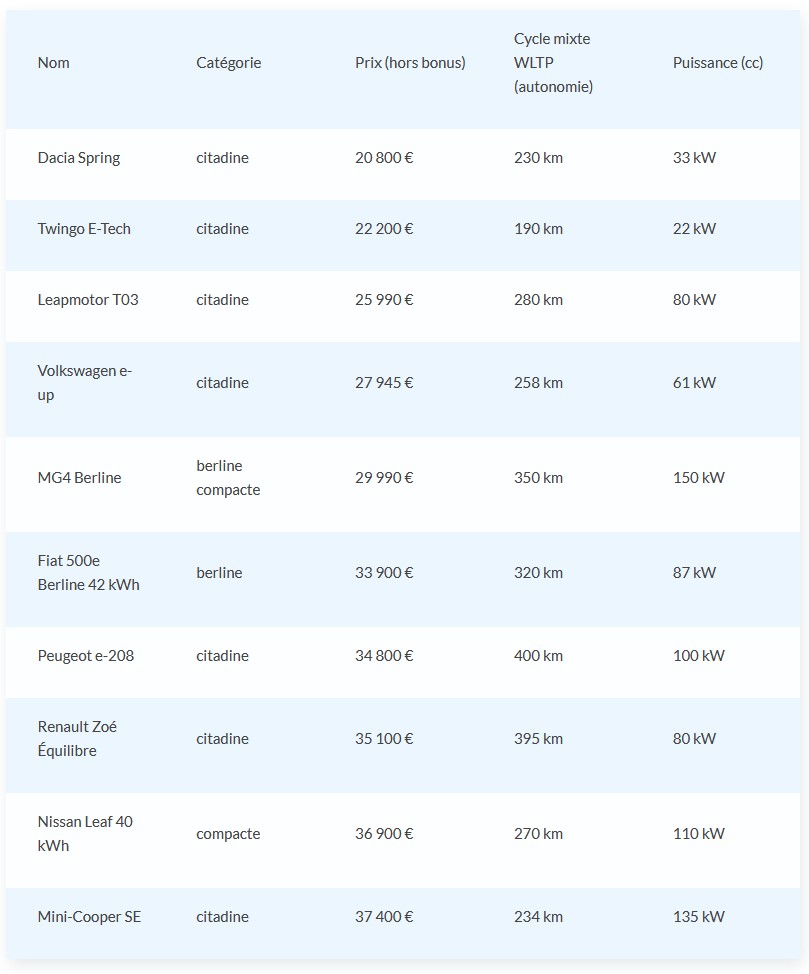Click the Mini-Cooper SE name cell
The image size is (809, 974).
point(89,917)
